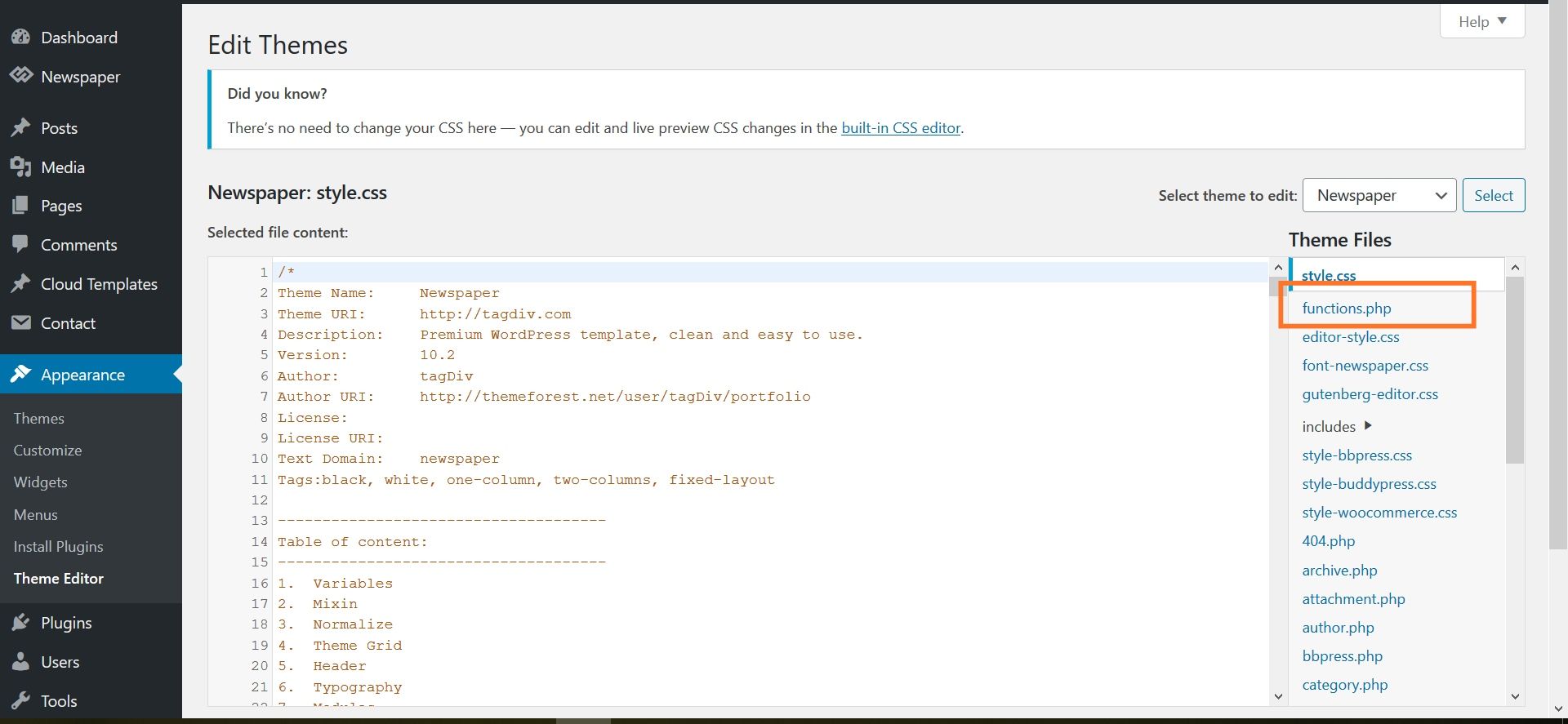The height and width of the screenshot is (724, 1568).
Task: Click the Posts pushpin icon
Action: pyautogui.click(x=20, y=127)
